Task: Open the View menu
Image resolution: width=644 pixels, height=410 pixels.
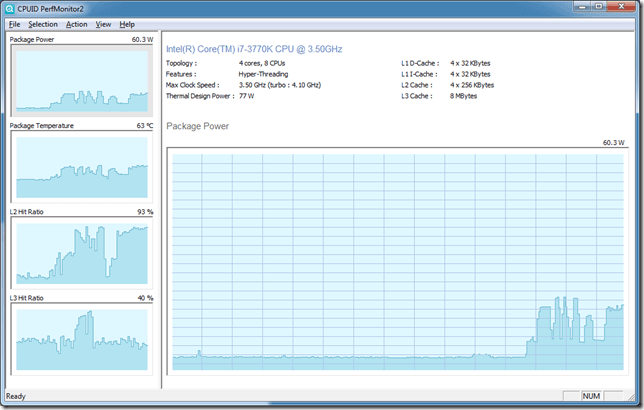Action: [x=103, y=24]
